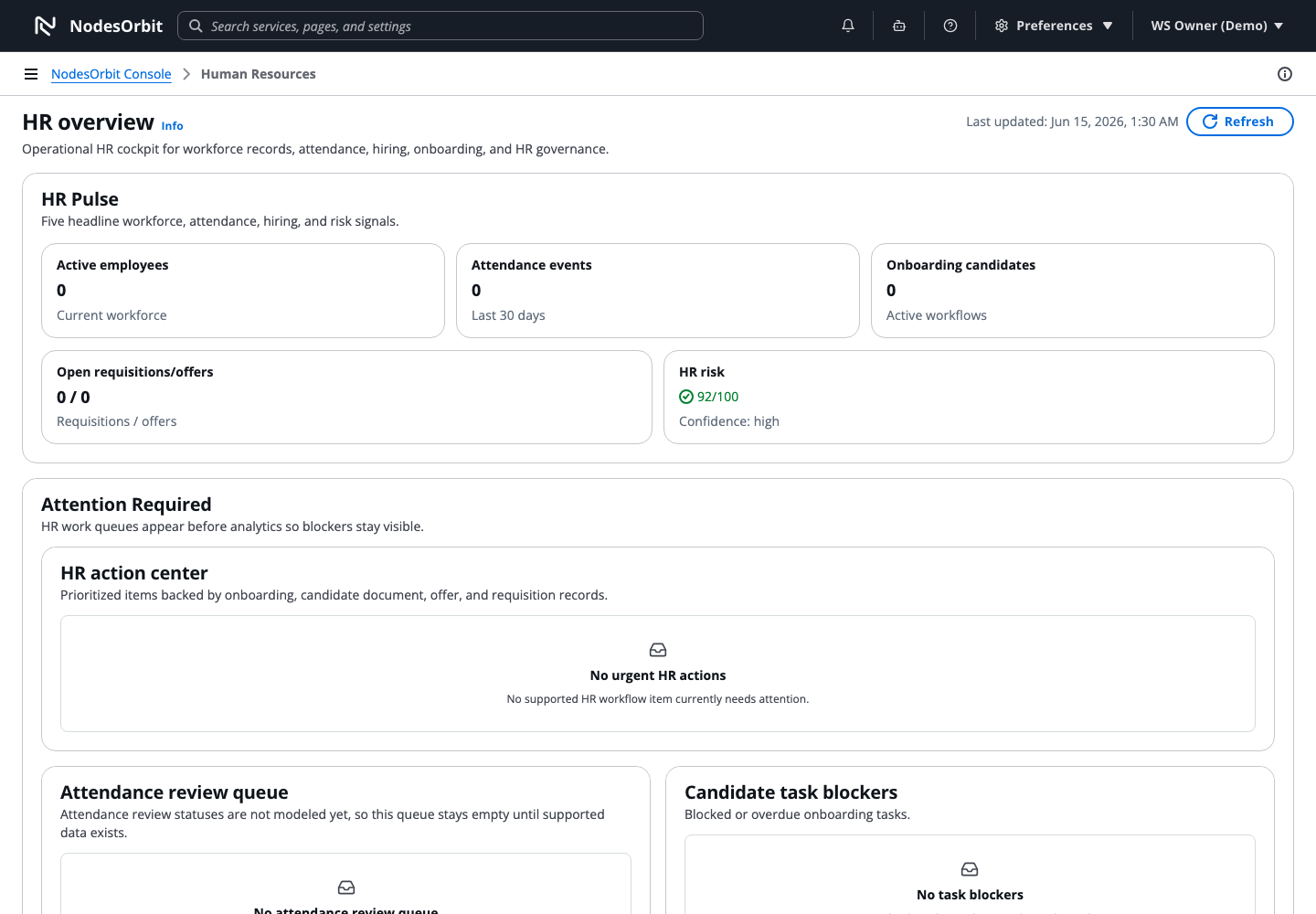
Task: Click the HR Pulse heading
Action: pyautogui.click(x=80, y=199)
